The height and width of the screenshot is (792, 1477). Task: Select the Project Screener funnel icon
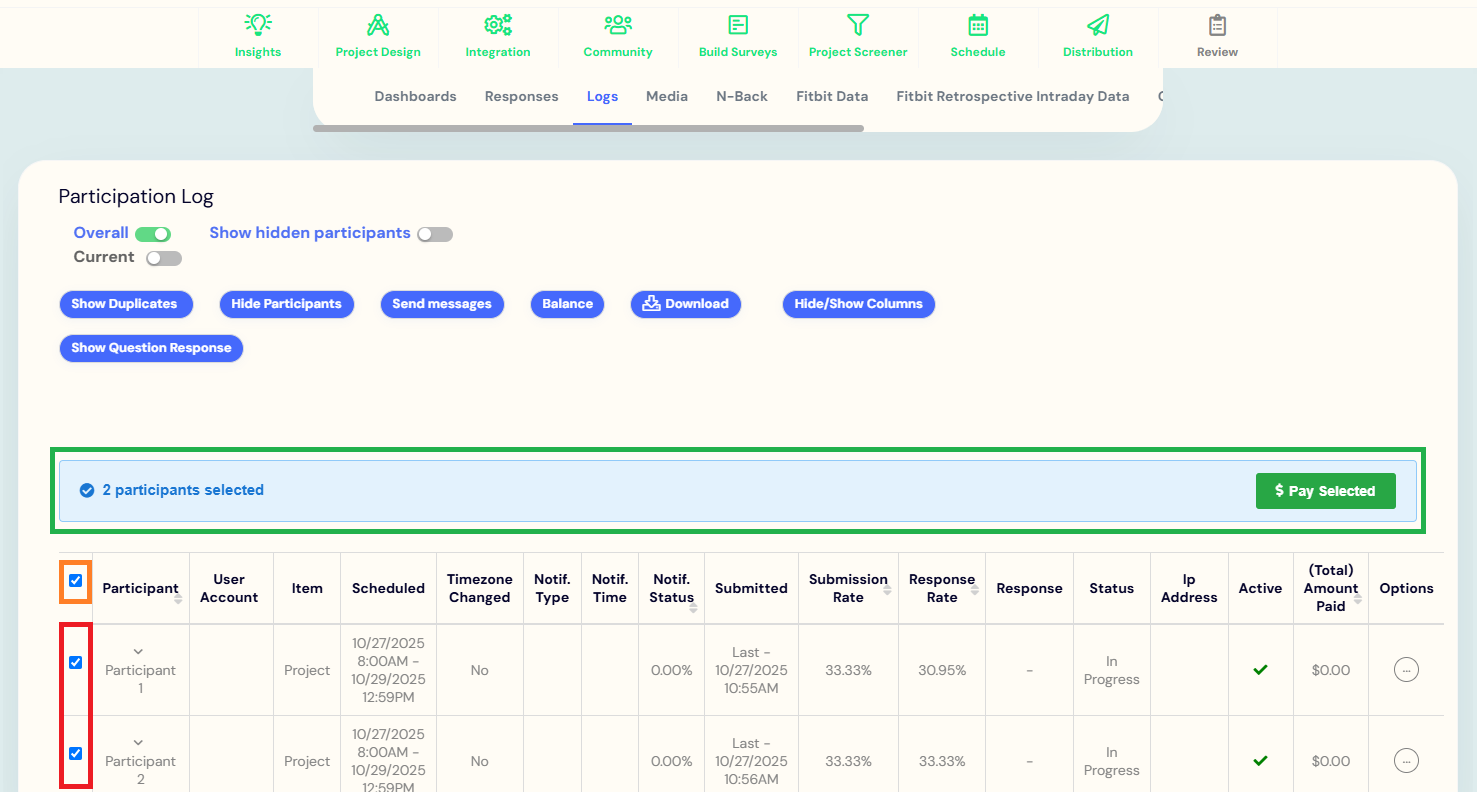coord(858,26)
